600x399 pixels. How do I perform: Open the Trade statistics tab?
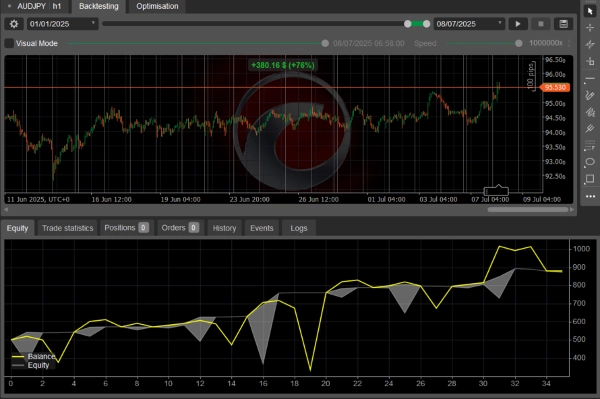(x=68, y=228)
